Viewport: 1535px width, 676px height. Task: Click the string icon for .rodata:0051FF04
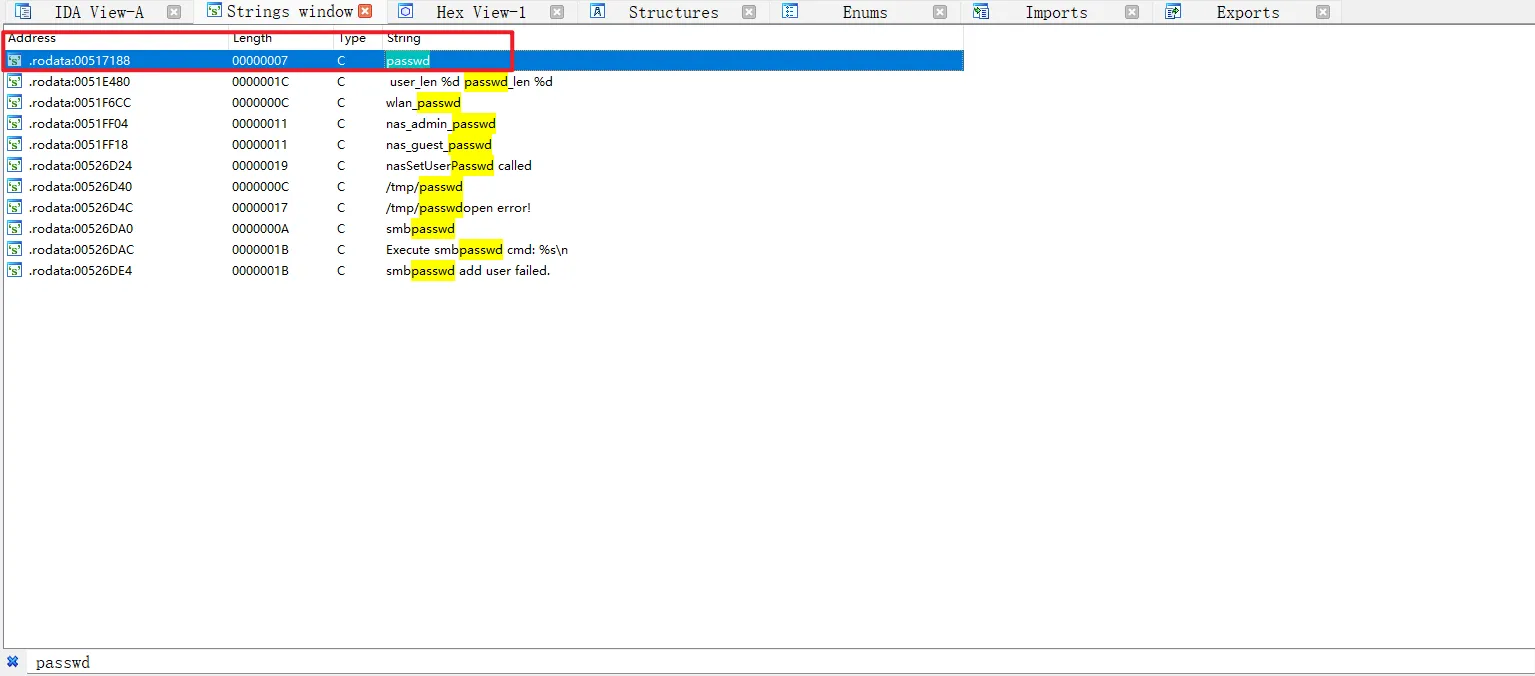(15, 124)
